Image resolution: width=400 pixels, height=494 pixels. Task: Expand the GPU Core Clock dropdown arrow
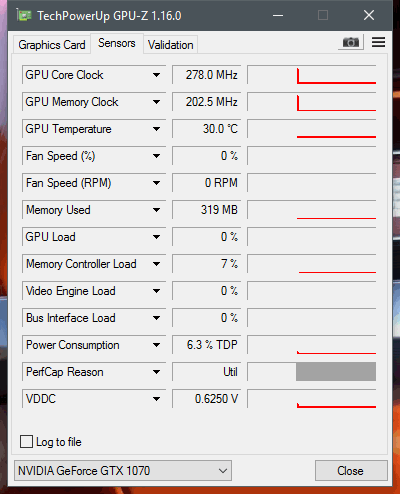click(x=156, y=75)
